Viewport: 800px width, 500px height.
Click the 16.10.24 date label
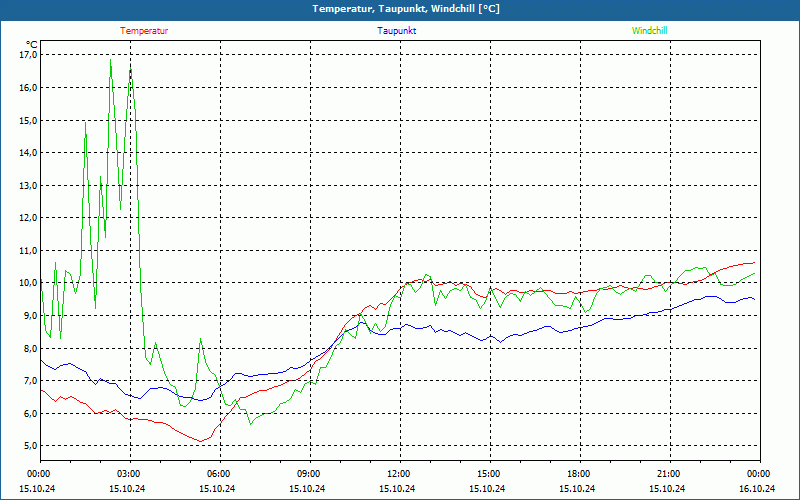(757, 488)
